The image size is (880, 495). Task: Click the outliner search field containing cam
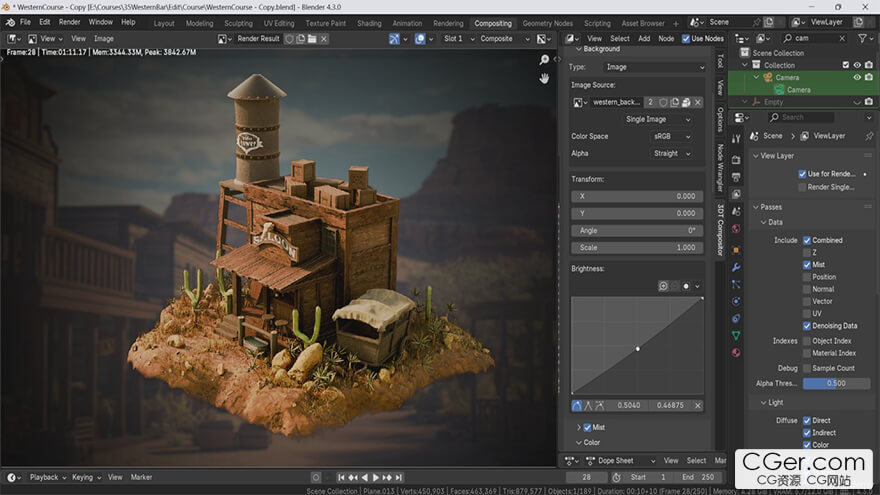[x=814, y=38]
